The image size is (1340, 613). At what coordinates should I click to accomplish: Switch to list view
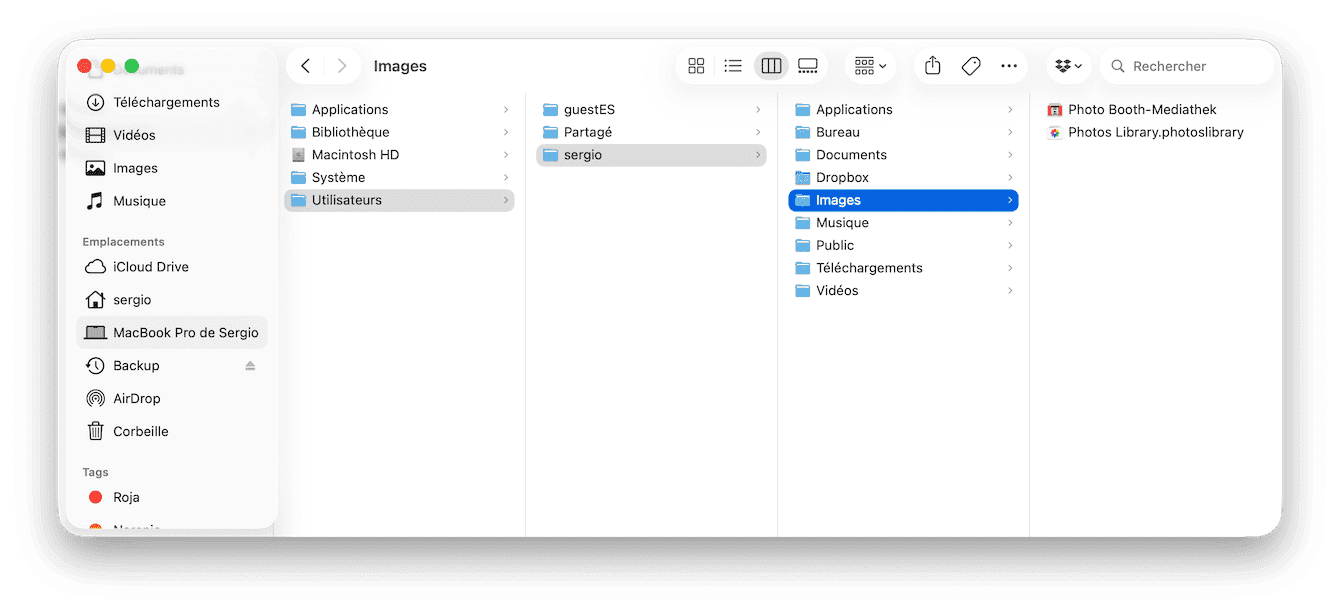(x=733, y=65)
